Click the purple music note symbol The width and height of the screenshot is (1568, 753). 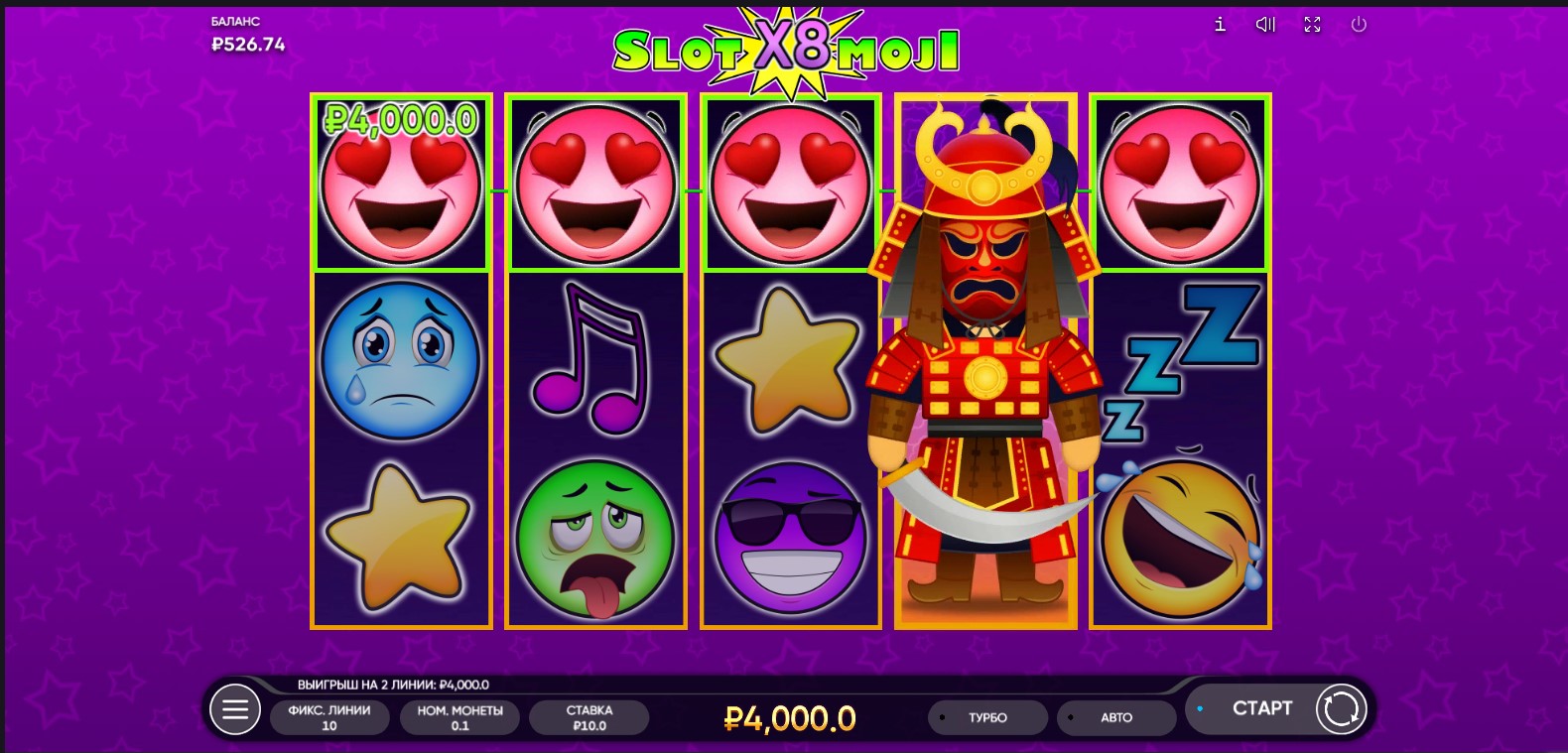[592, 358]
